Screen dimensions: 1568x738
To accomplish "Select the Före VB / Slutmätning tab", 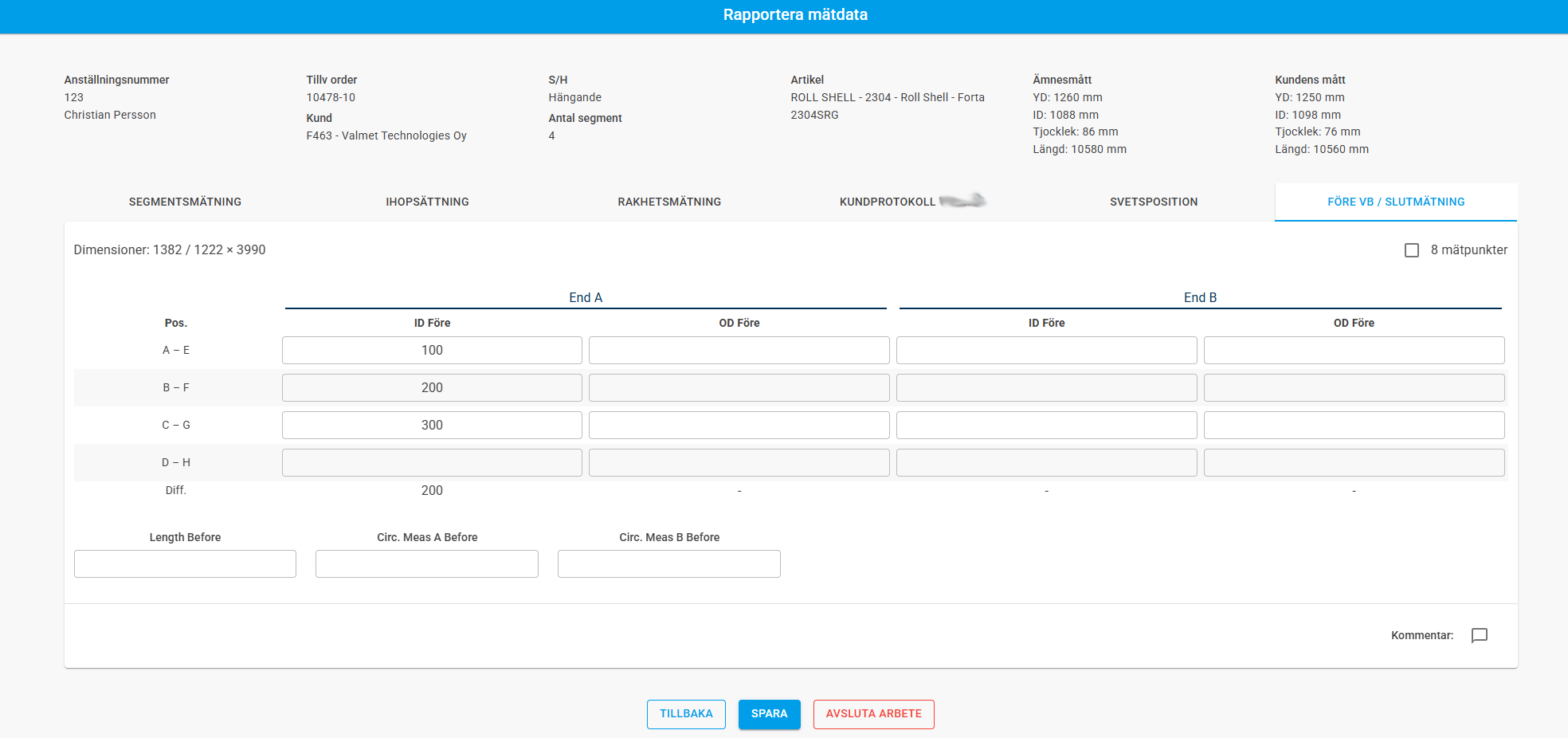I will click(1396, 202).
